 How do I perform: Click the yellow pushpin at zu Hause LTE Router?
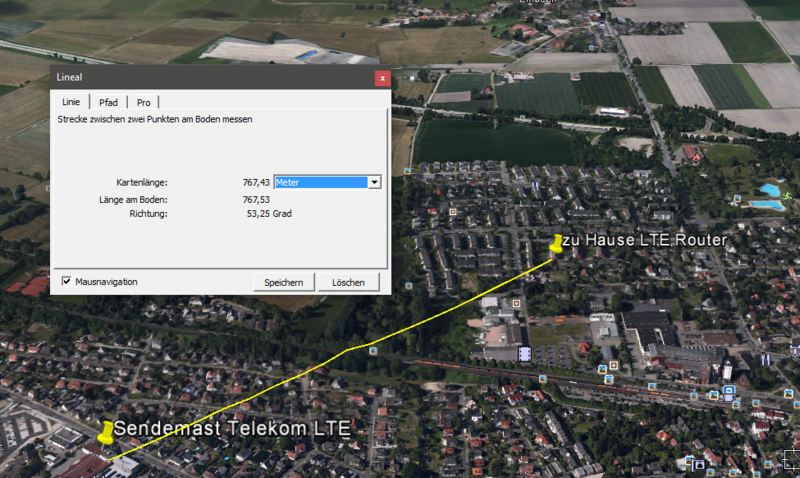[x=556, y=243]
